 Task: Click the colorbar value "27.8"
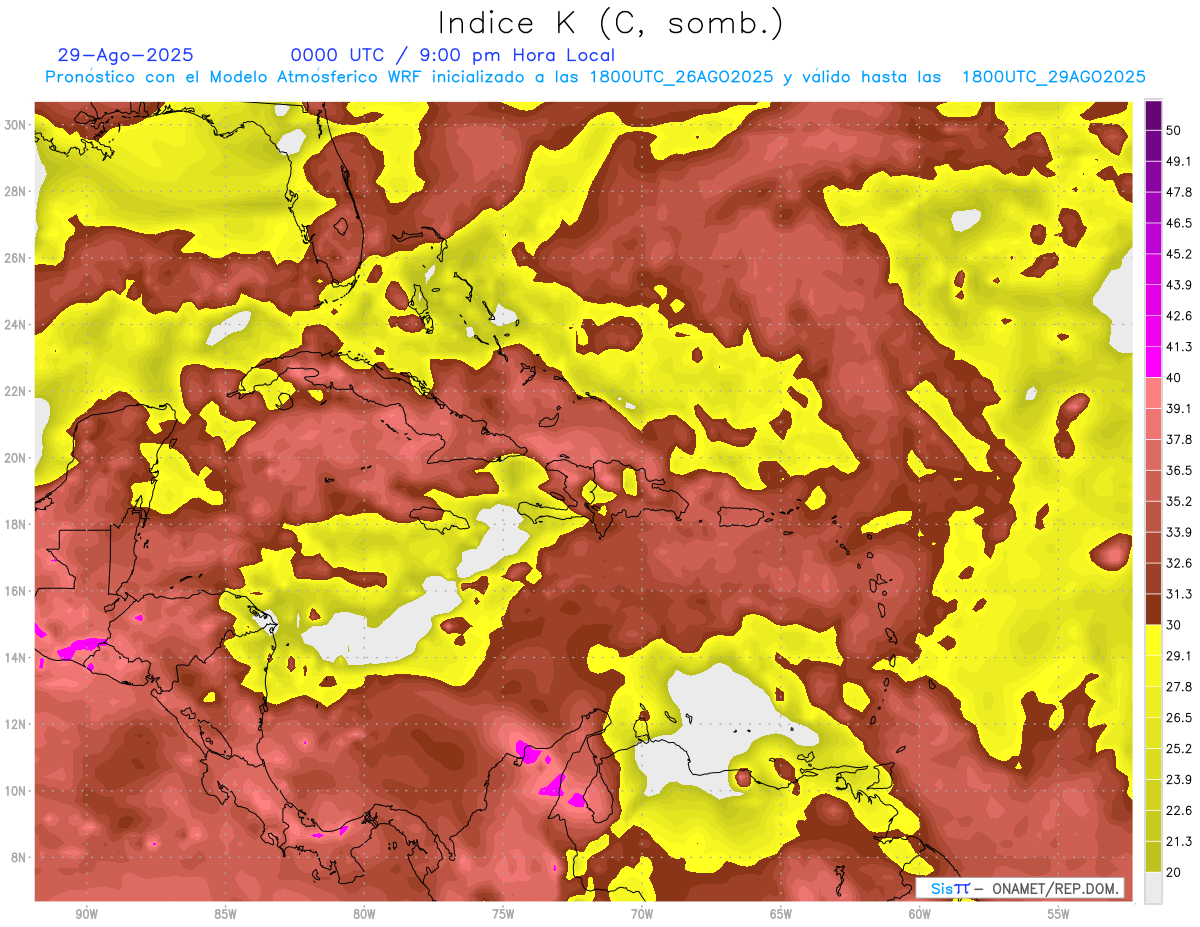(x=1178, y=687)
